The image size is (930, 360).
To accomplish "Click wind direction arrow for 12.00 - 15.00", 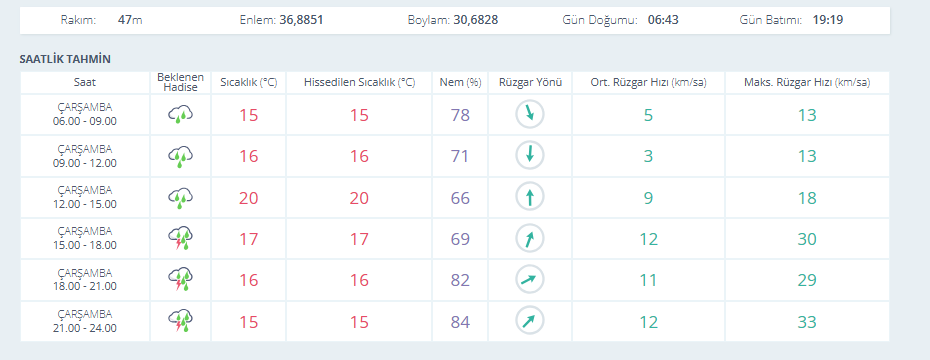I will pyautogui.click(x=530, y=197).
